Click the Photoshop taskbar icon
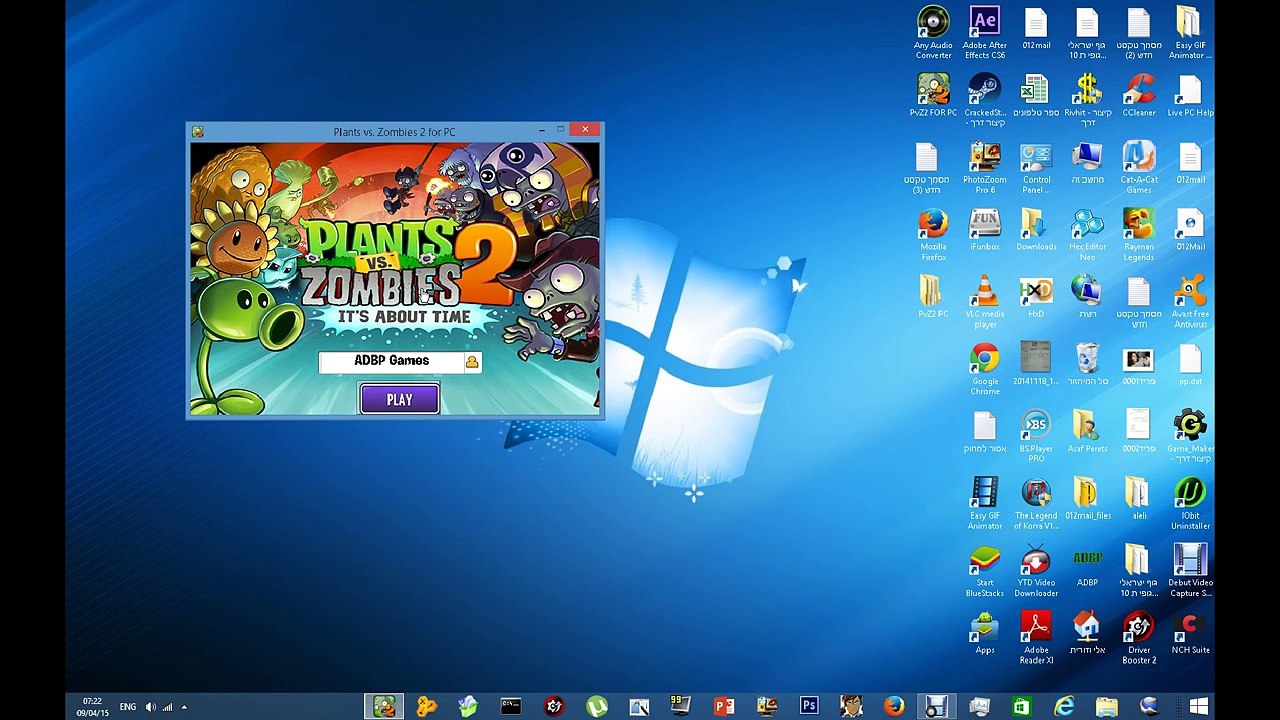1280x720 pixels. coord(809,706)
